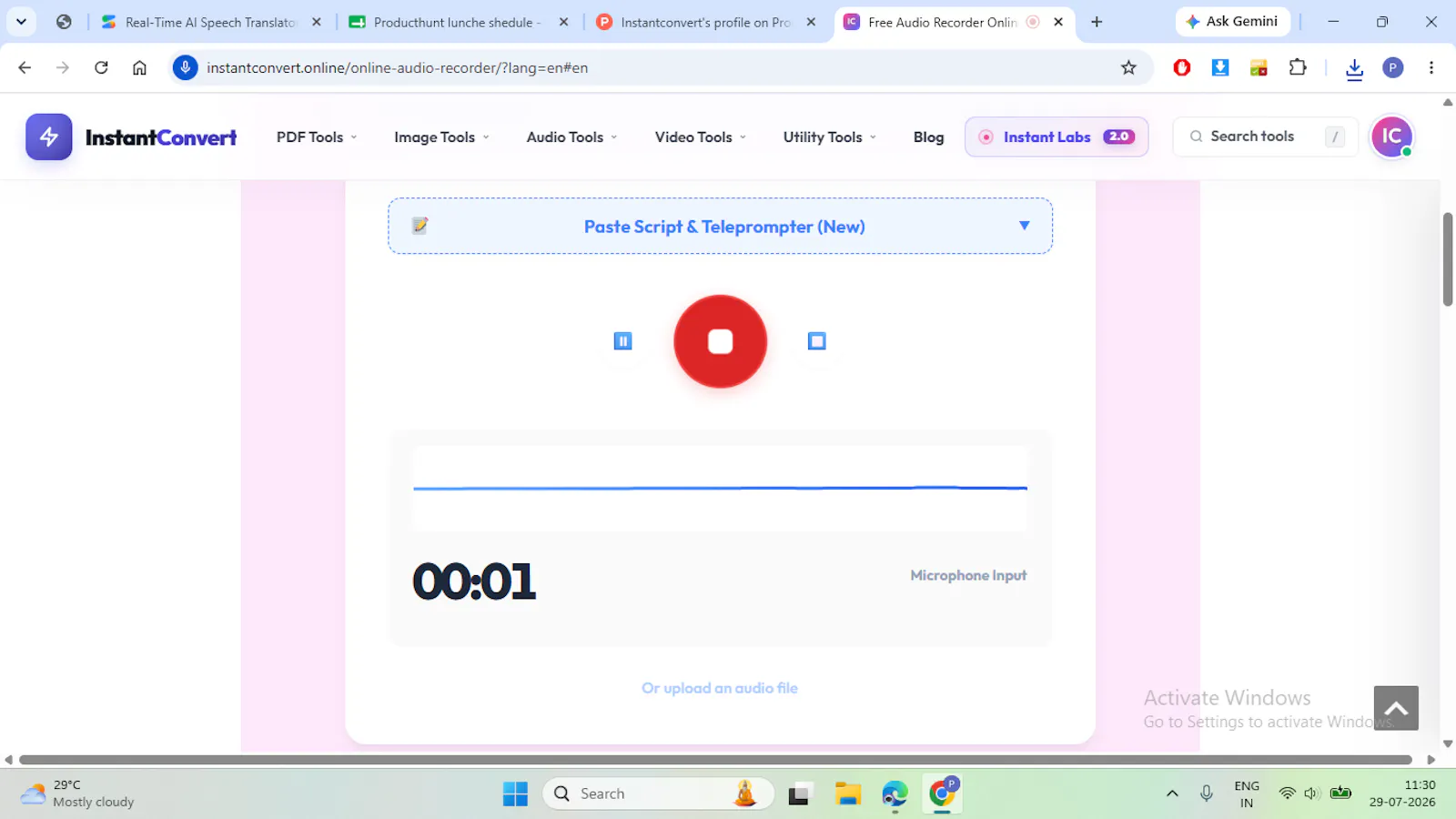Open the Extensions puzzle menu

(x=1298, y=67)
